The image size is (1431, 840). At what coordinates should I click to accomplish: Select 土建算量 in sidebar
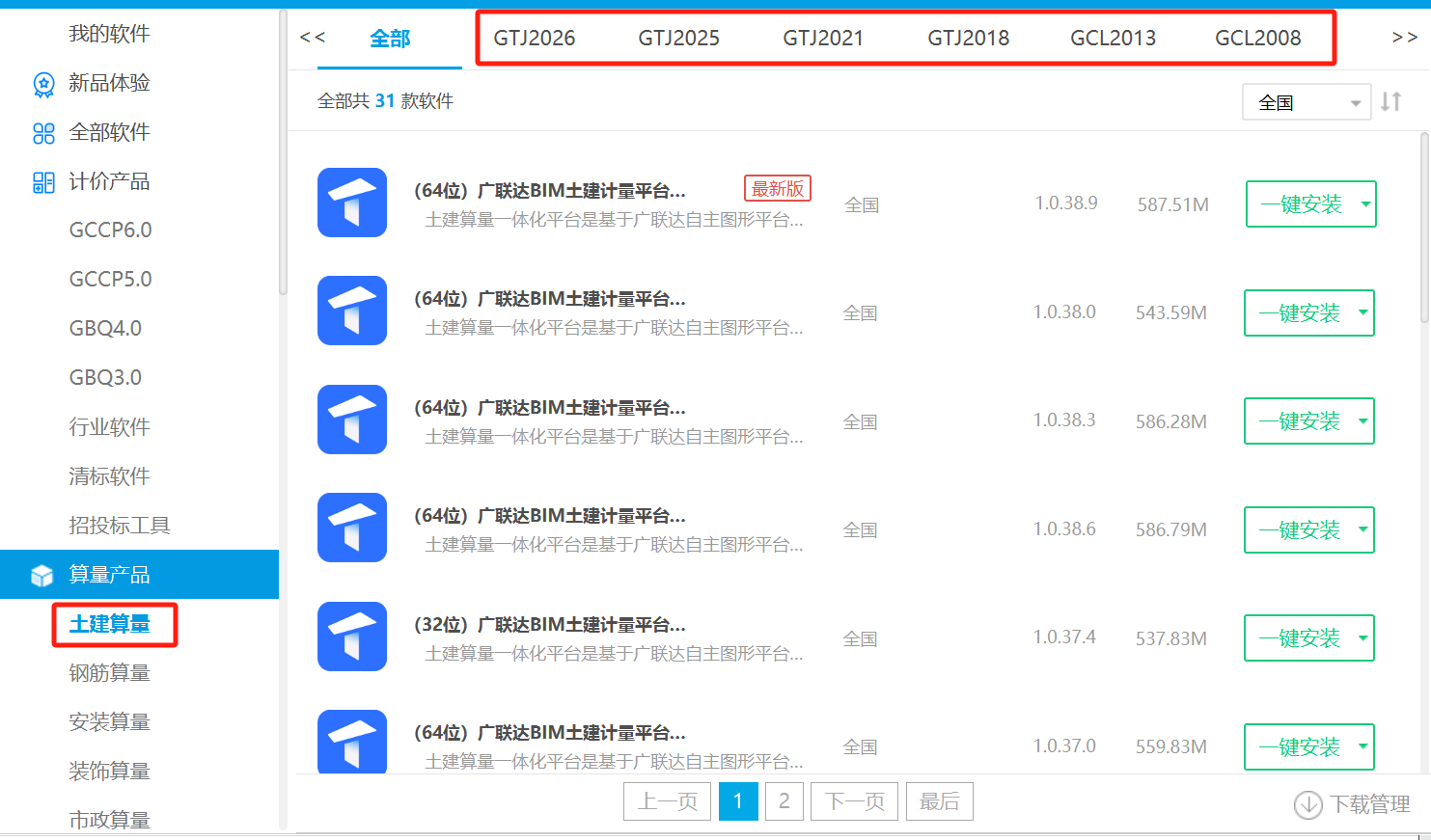(110, 624)
